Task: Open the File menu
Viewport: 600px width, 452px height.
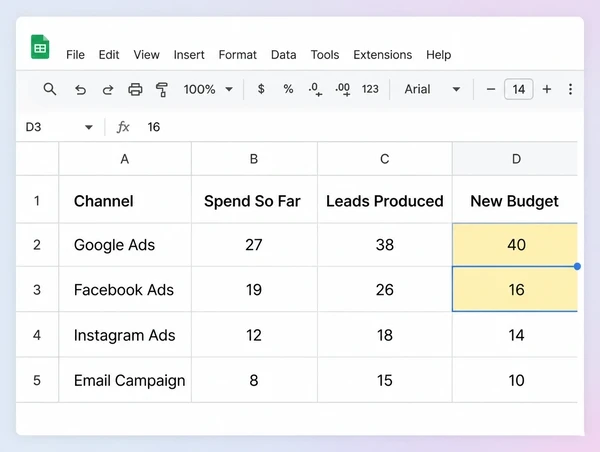Action: tap(75, 55)
